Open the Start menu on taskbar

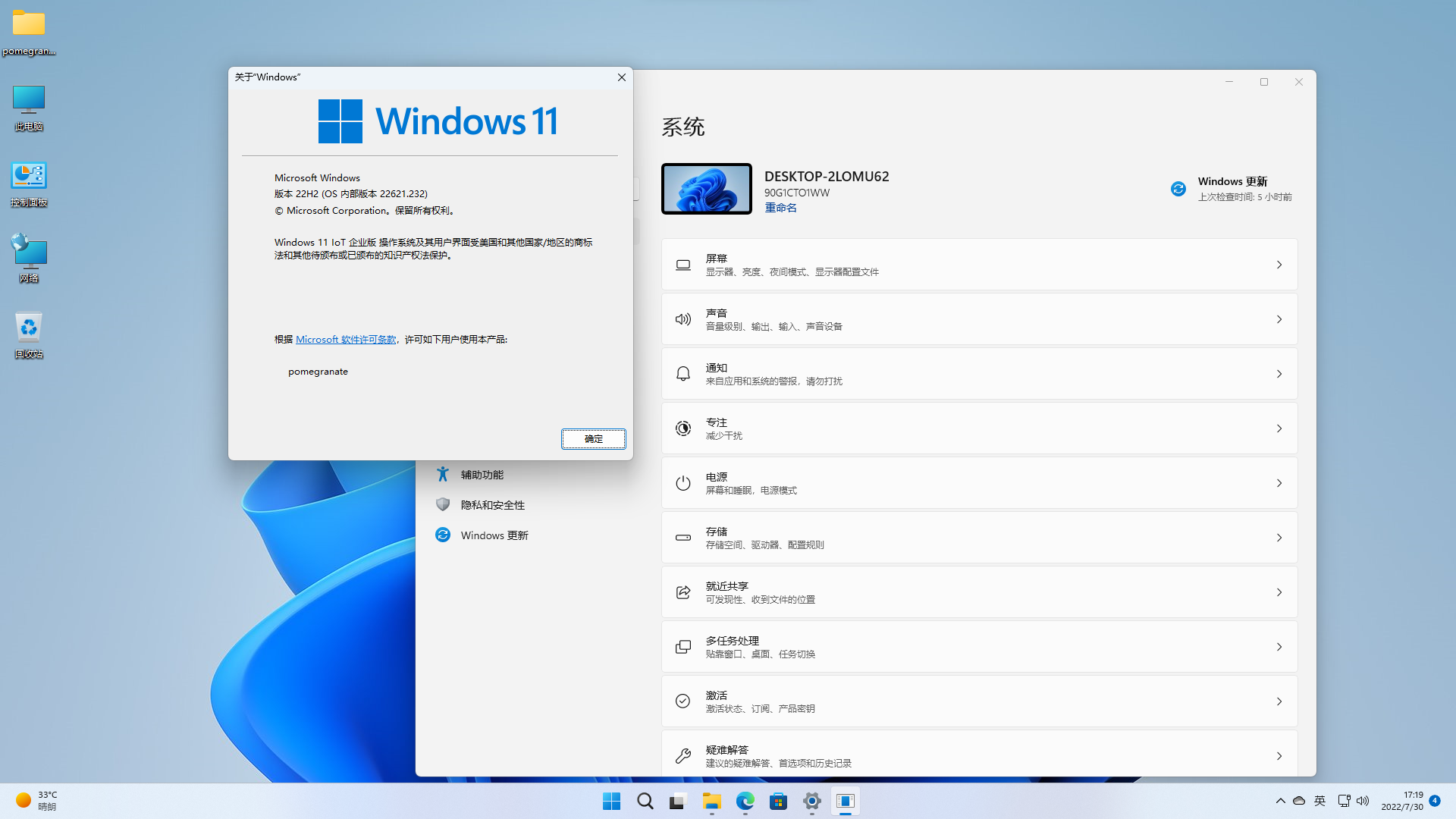click(x=611, y=801)
